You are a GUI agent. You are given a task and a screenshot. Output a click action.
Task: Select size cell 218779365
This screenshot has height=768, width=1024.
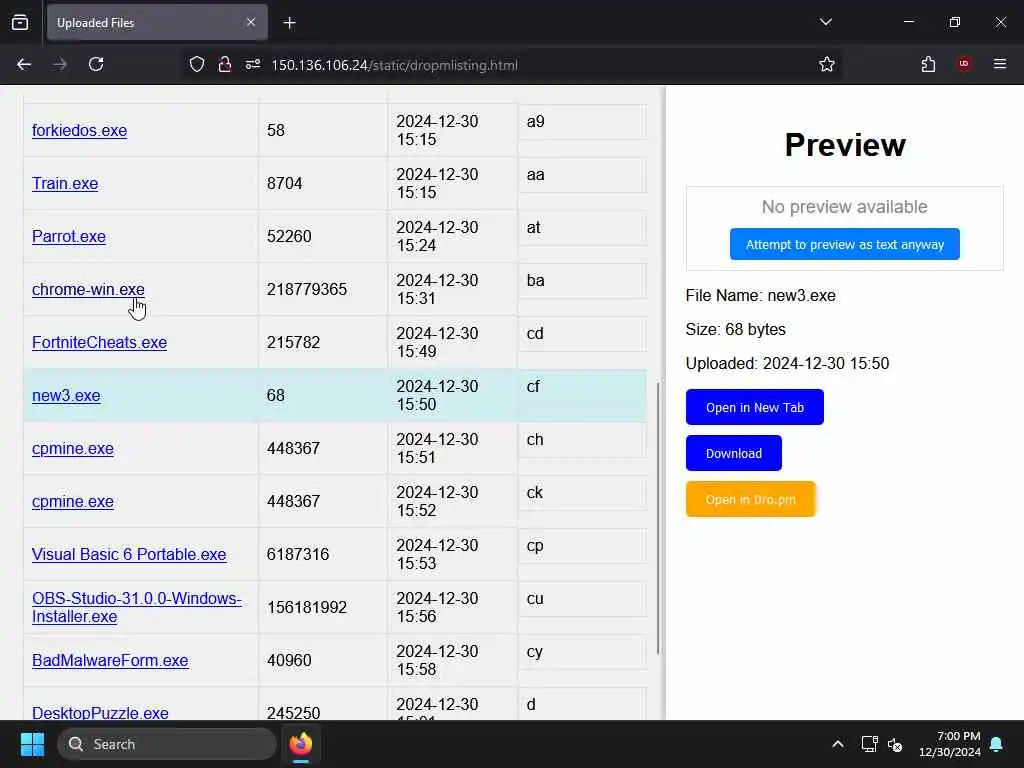click(323, 289)
